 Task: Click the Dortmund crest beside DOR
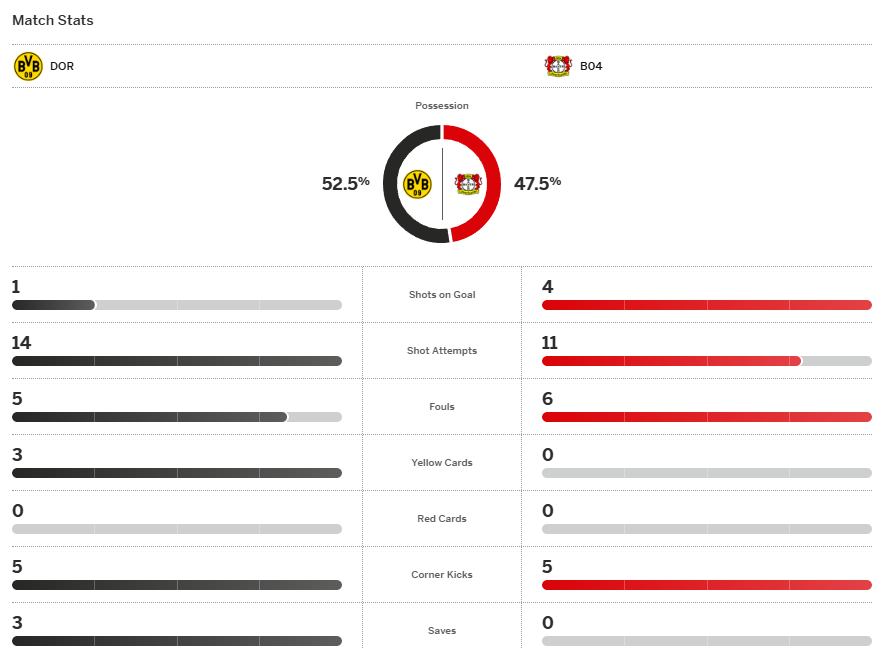click(x=28, y=67)
